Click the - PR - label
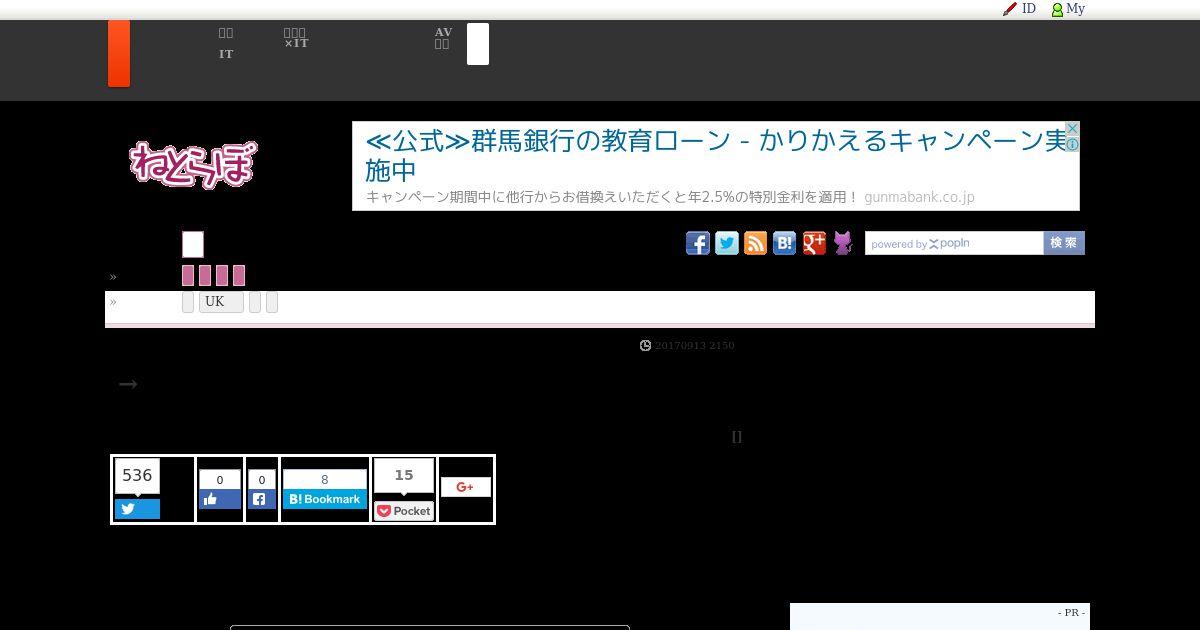This screenshot has width=1200, height=630. coord(1071,612)
